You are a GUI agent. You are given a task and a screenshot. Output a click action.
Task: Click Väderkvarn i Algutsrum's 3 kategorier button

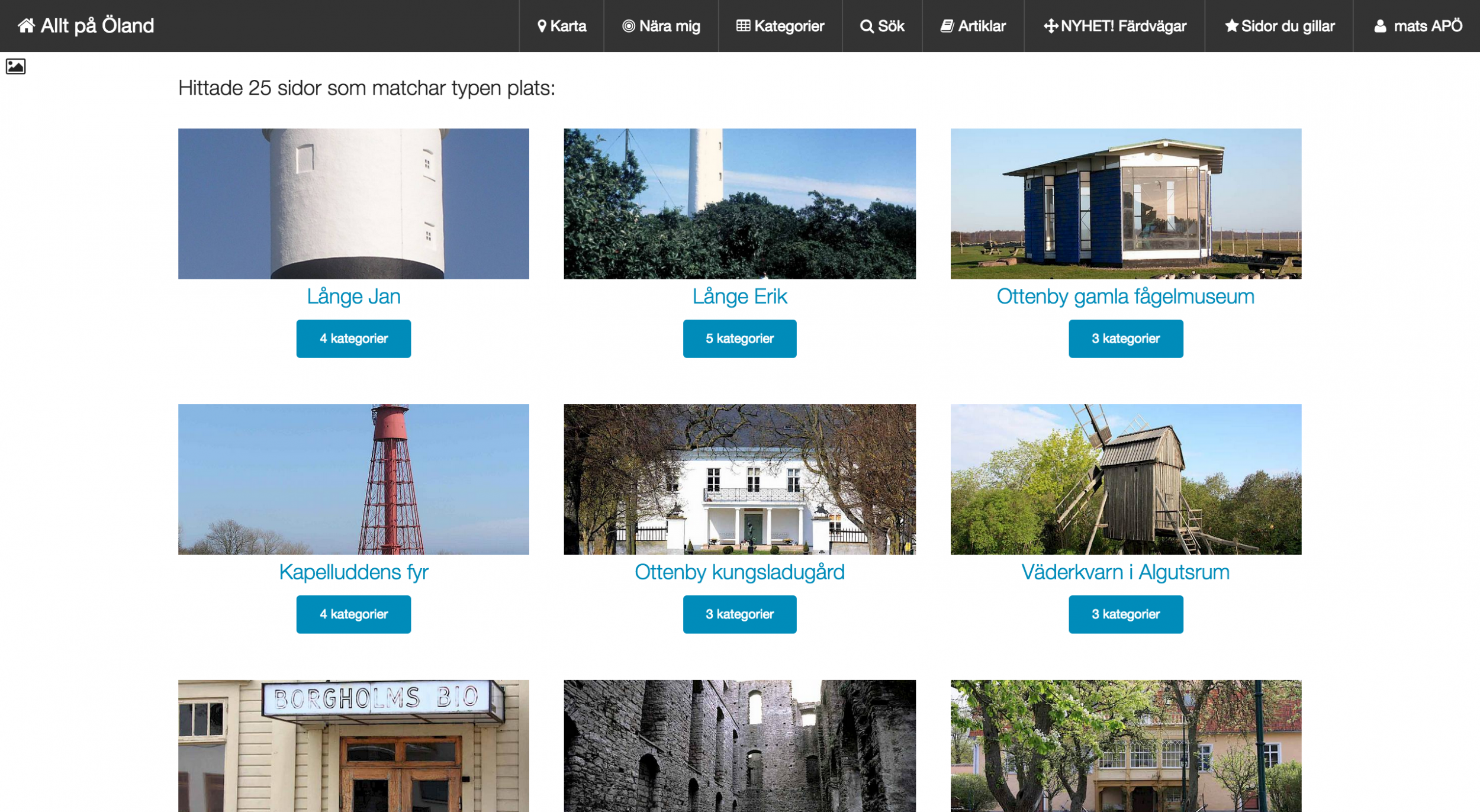[x=1125, y=614]
